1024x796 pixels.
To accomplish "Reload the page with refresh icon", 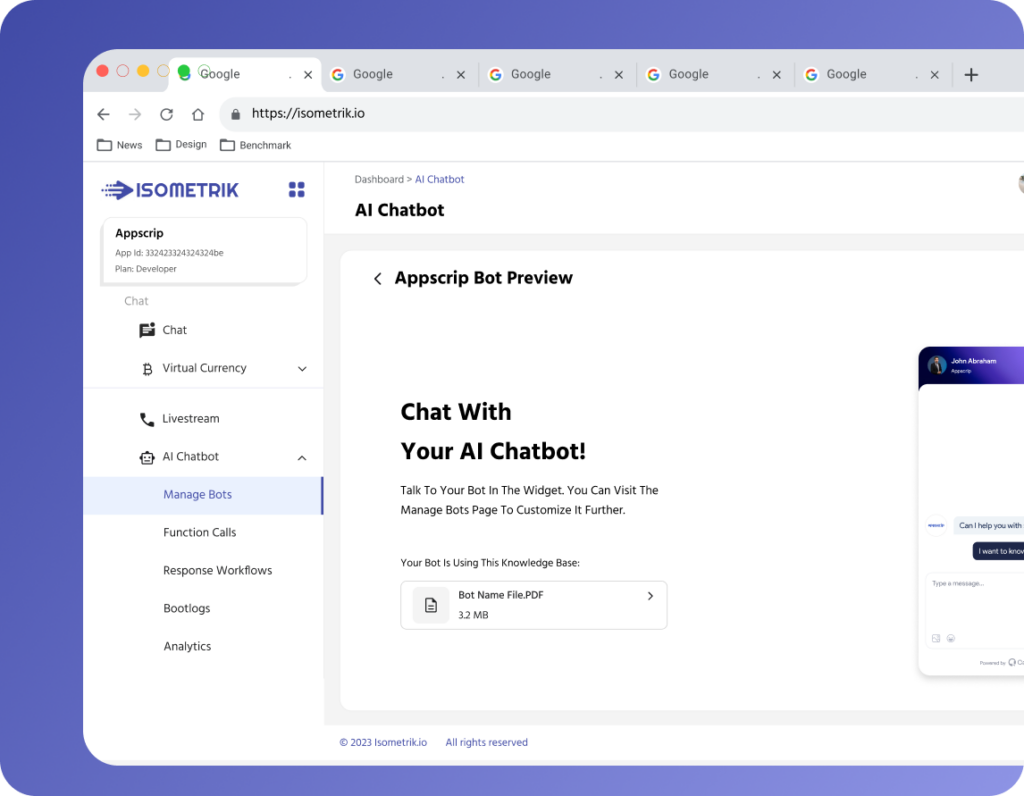I will pos(167,114).
